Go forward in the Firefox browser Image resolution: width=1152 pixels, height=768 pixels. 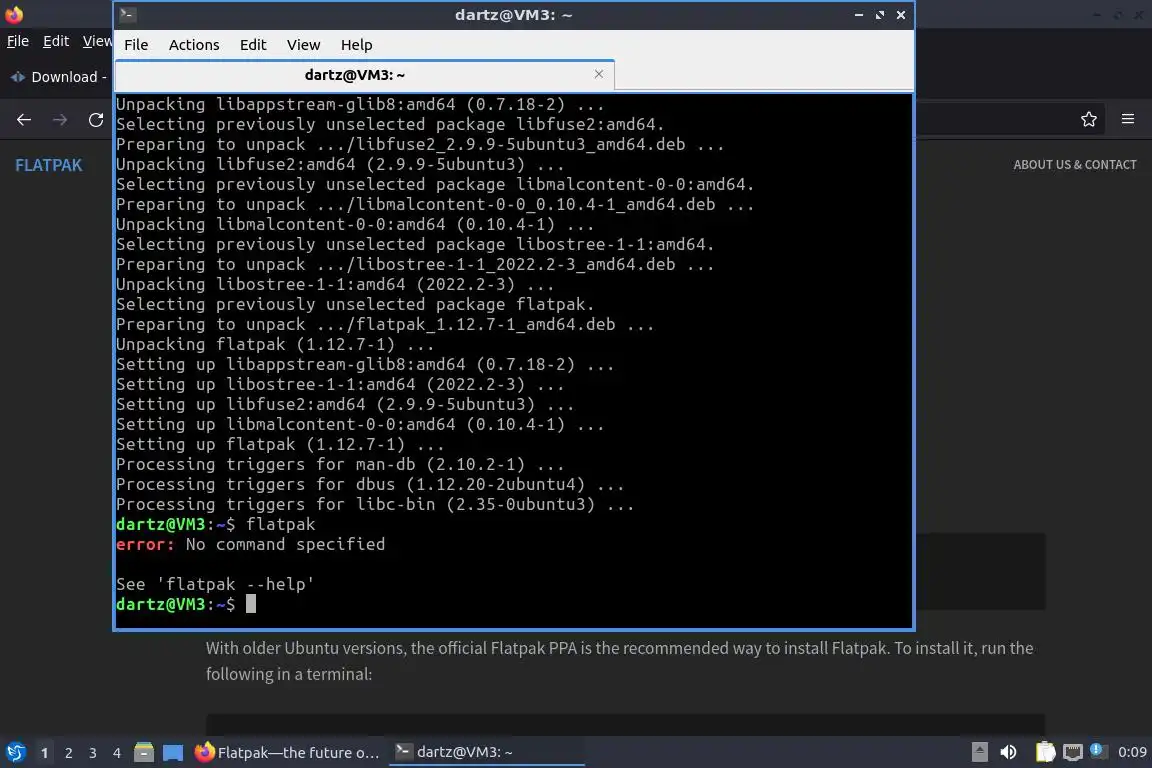[60, 120]
